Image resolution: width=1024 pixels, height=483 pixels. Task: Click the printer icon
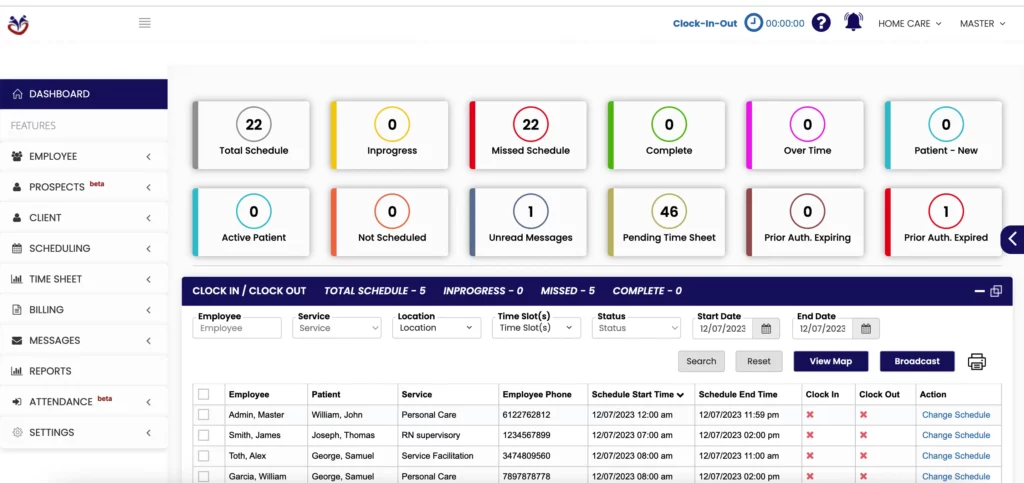(977, 362)
